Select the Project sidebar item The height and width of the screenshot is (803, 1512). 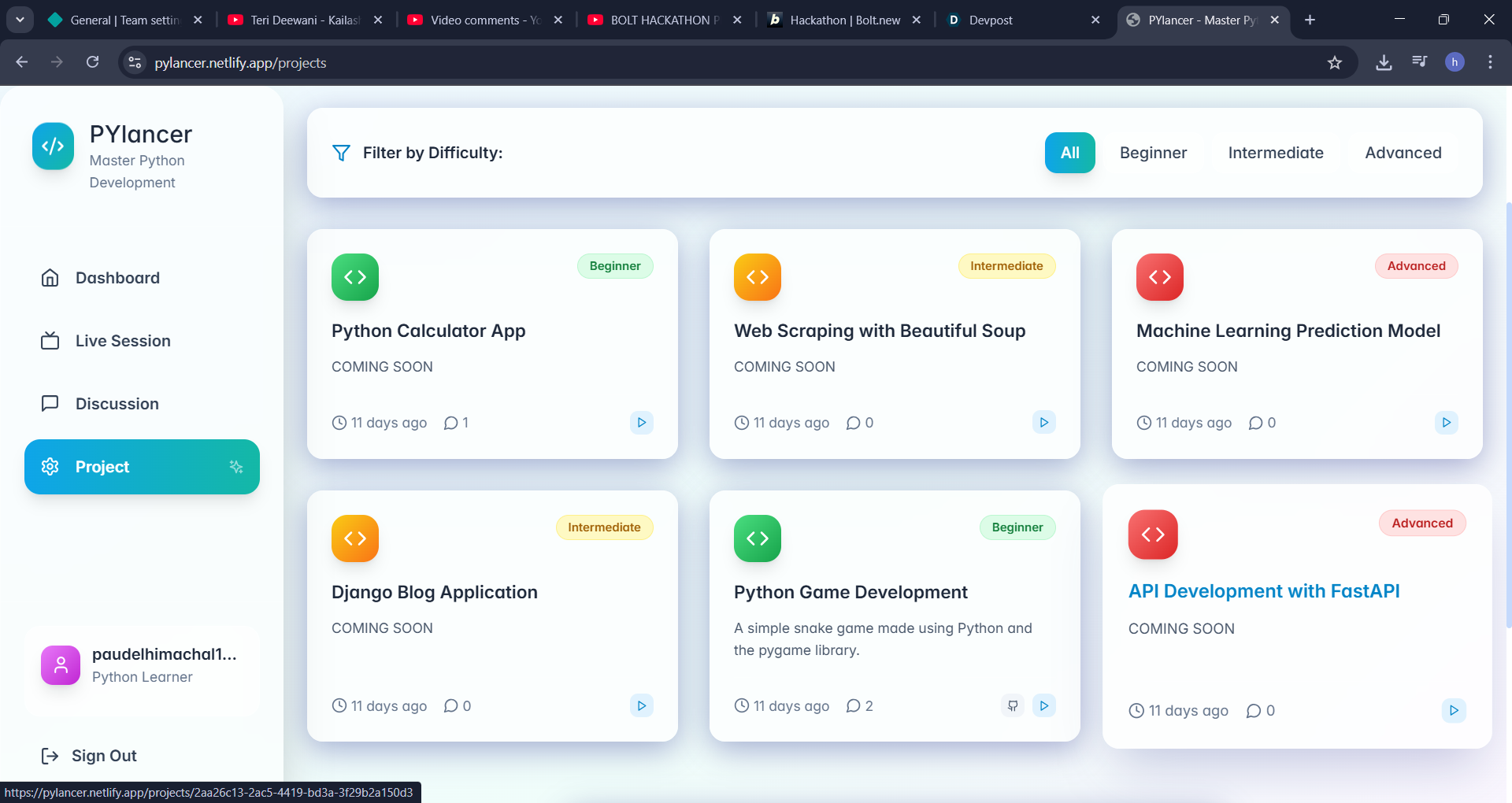coord(142,467)
